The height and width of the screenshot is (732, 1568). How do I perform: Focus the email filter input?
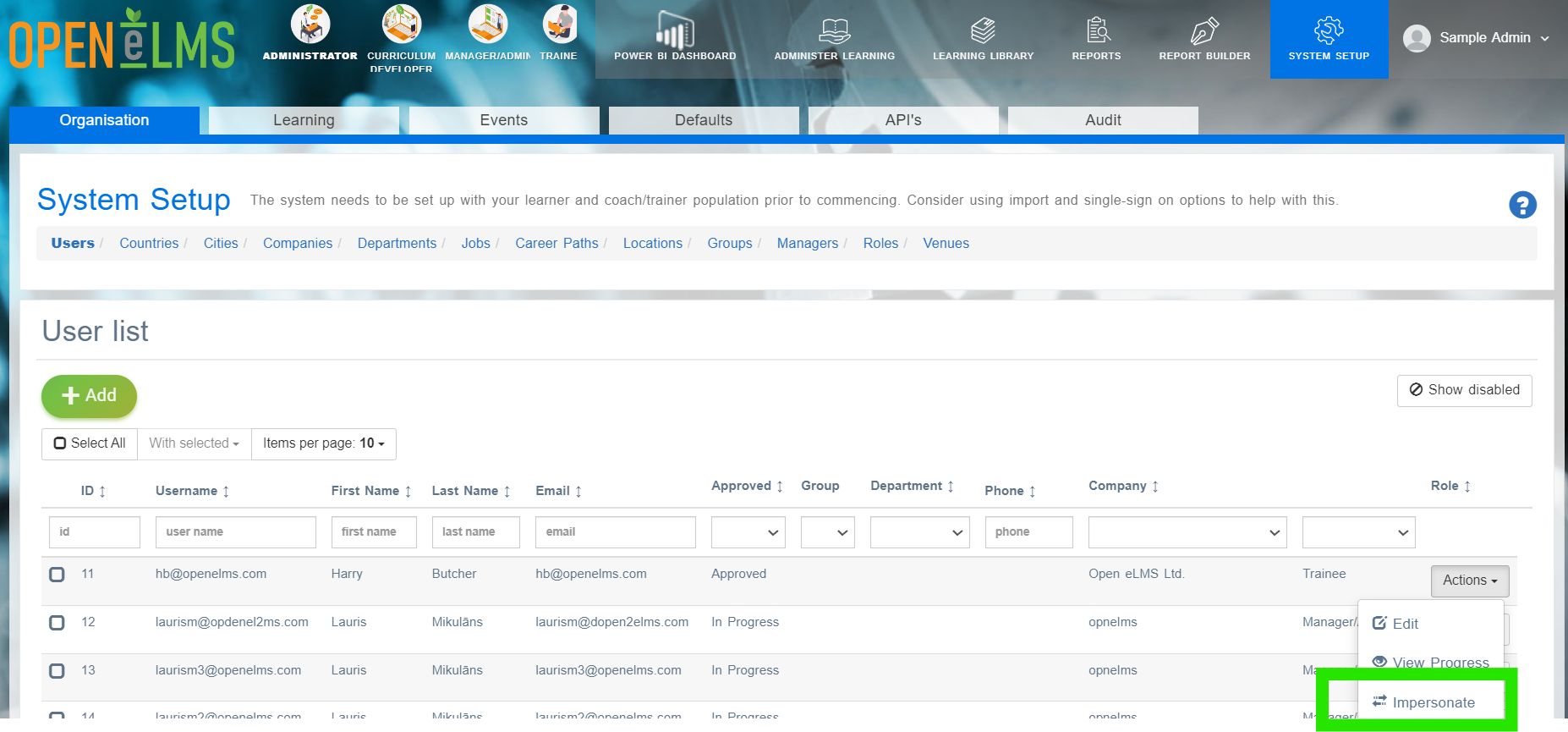615,532
